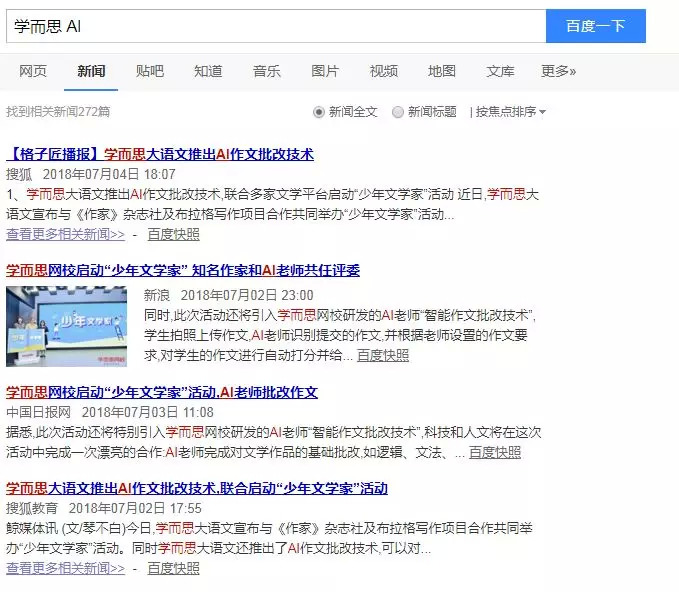Image resolution: width=679 pixels, height=592 pixels.
Task: Open 百度快照 for the 搜狐 07月04日 result
Action: (x=174, y=234)
